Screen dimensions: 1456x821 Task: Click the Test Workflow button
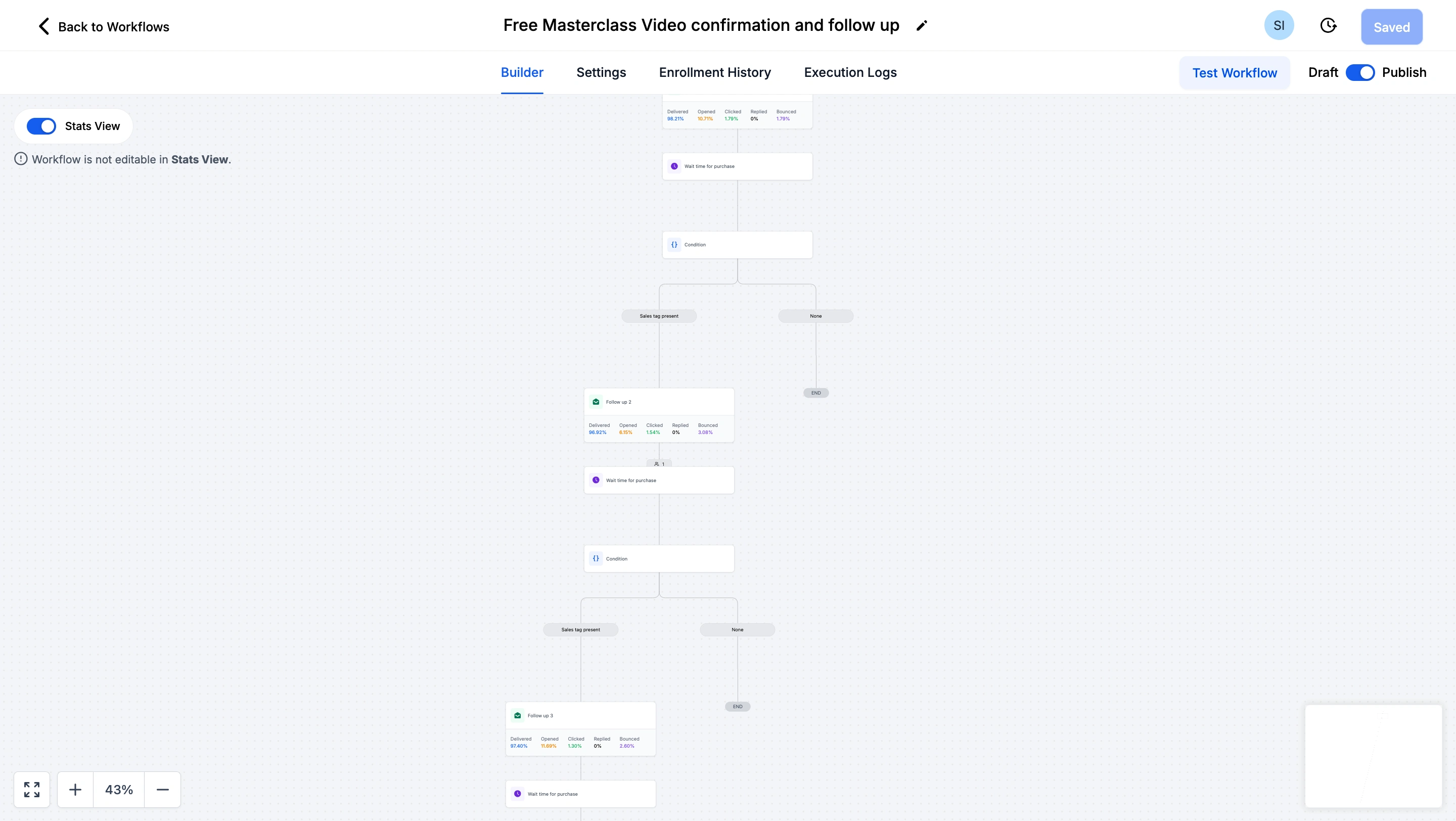point(1235,73)
